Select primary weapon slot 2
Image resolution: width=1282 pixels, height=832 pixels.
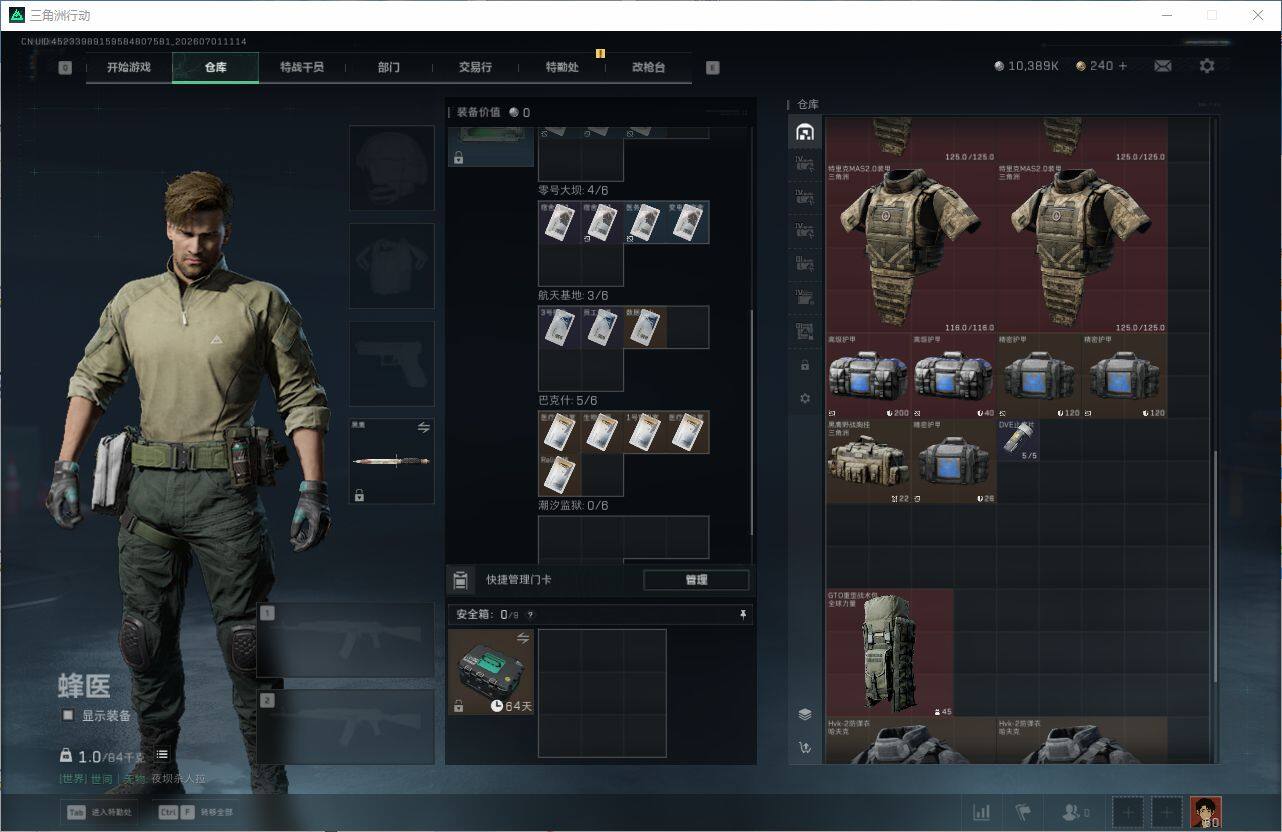coord(345,727)
